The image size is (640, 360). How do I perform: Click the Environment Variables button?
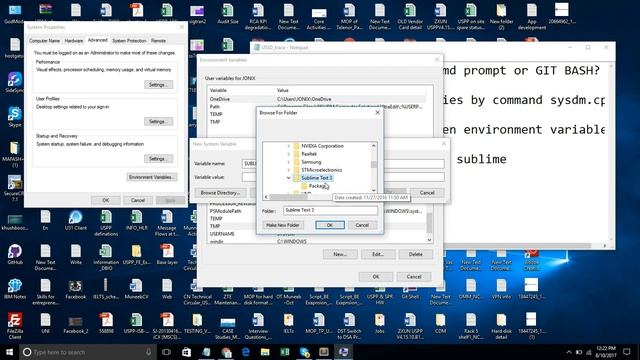coord(152,177)
